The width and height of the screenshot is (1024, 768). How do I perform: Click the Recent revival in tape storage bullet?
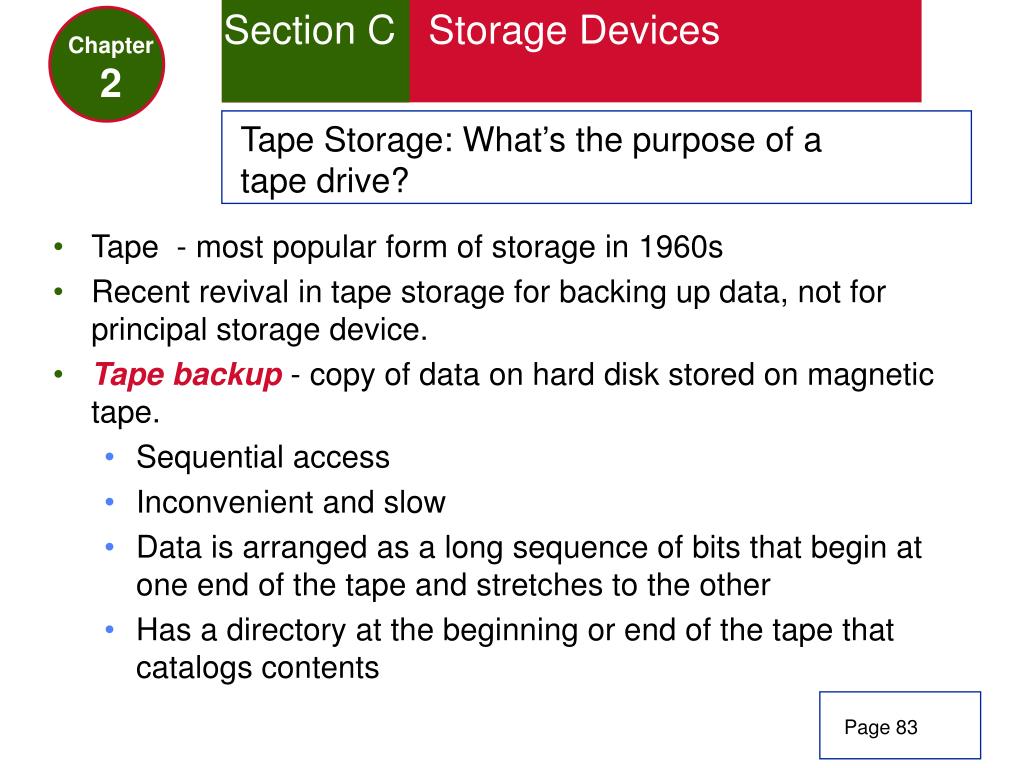pyautogui.click(x=488, y=311)
